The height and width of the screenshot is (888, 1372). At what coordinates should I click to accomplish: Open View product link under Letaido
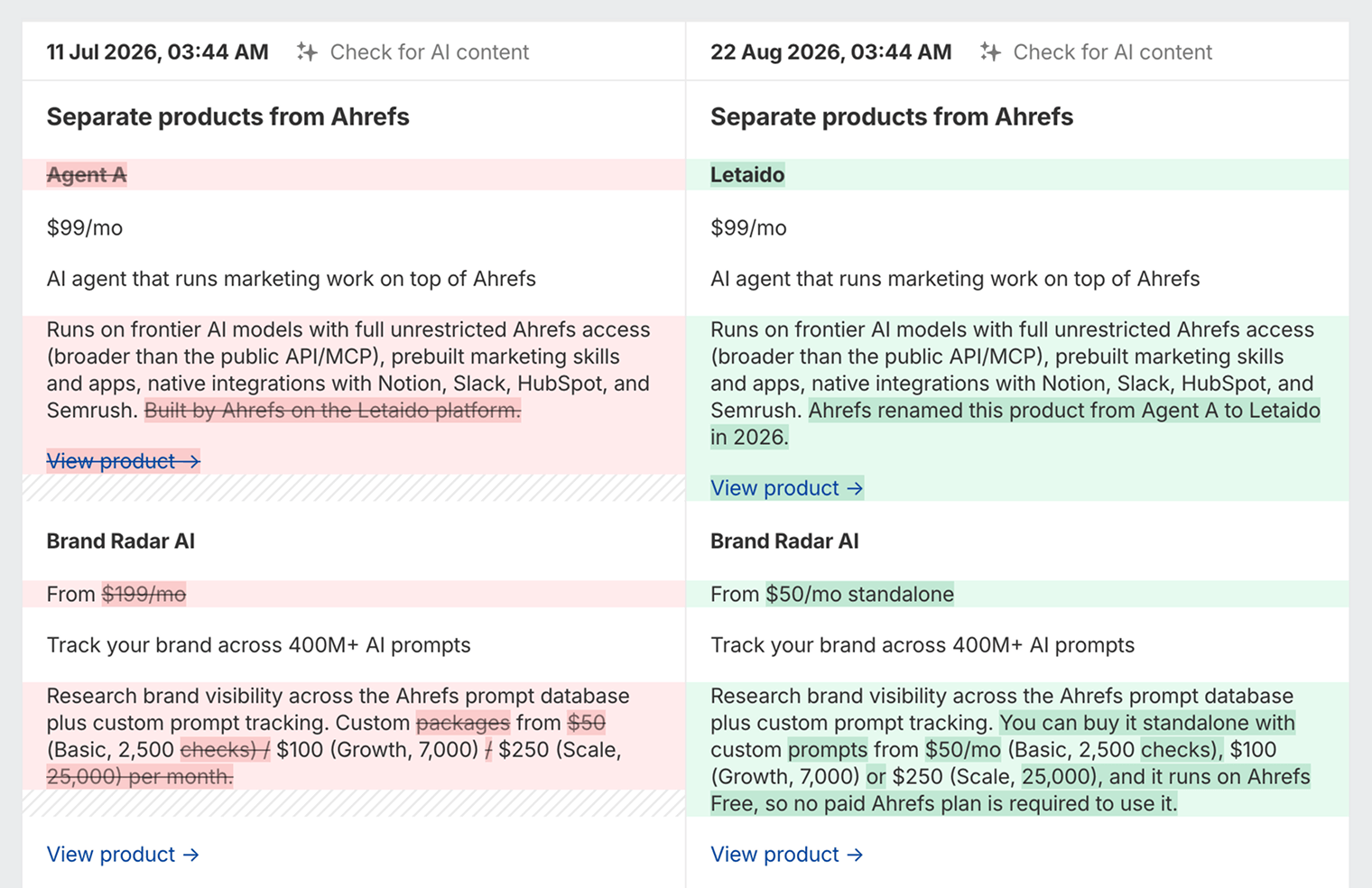point(787,488)
